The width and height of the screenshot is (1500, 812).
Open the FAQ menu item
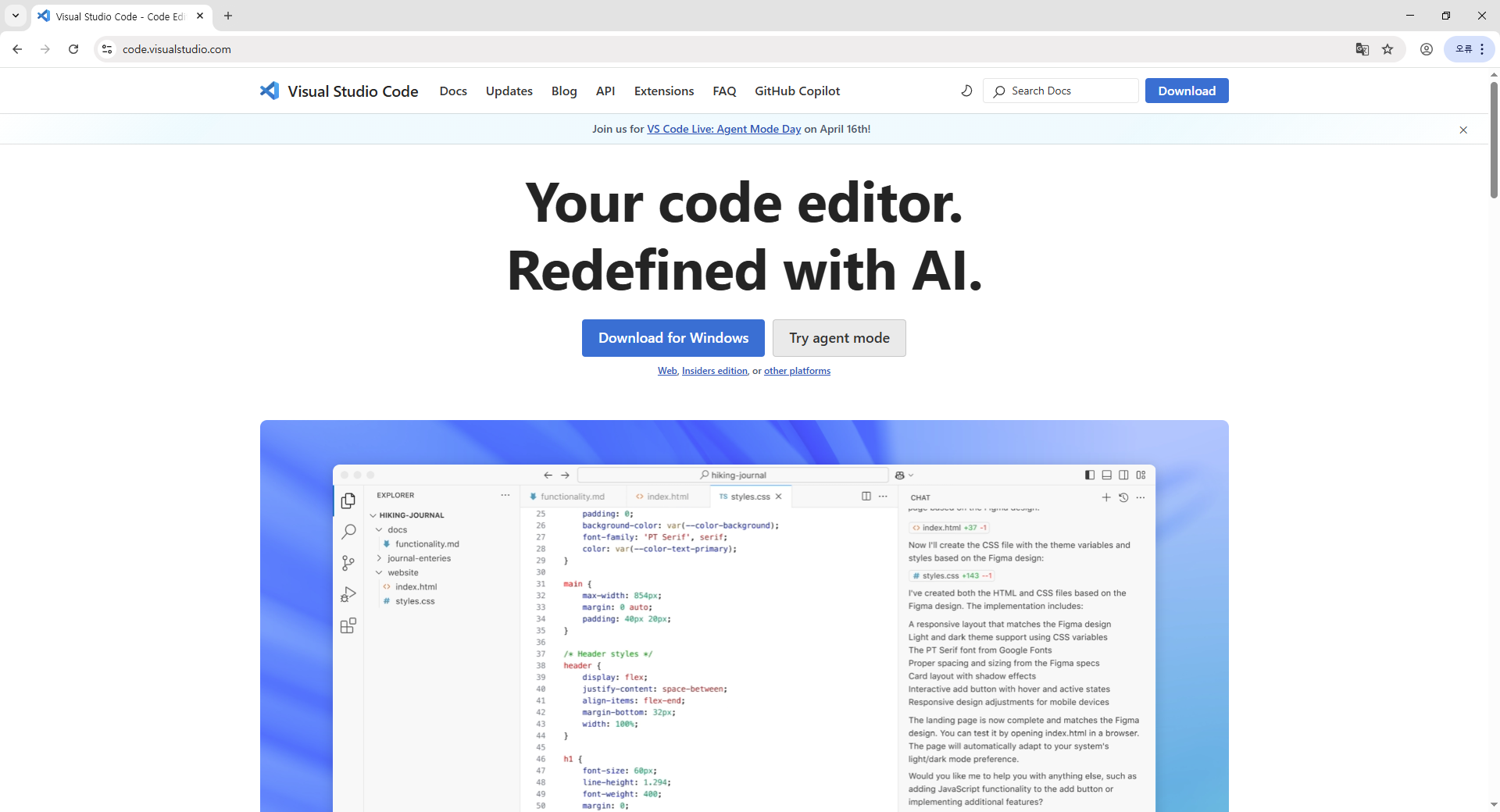coord(724,91)
